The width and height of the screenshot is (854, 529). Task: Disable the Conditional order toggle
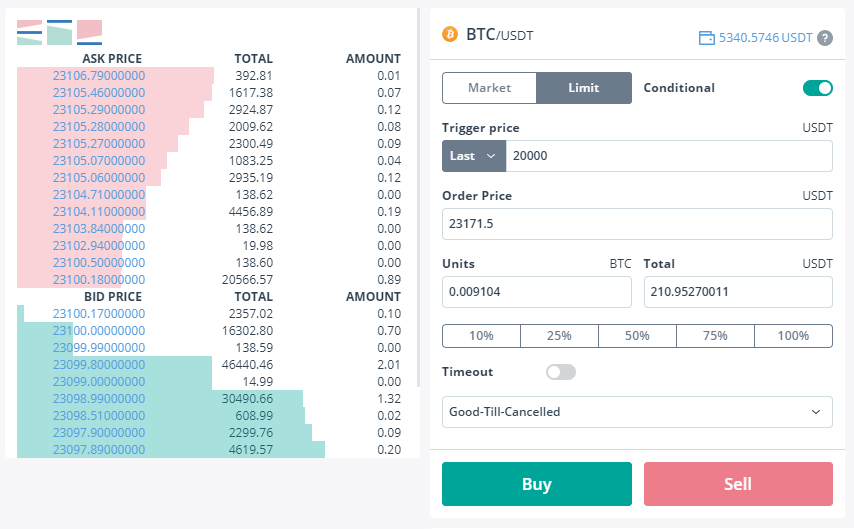[x=817, y=88]
